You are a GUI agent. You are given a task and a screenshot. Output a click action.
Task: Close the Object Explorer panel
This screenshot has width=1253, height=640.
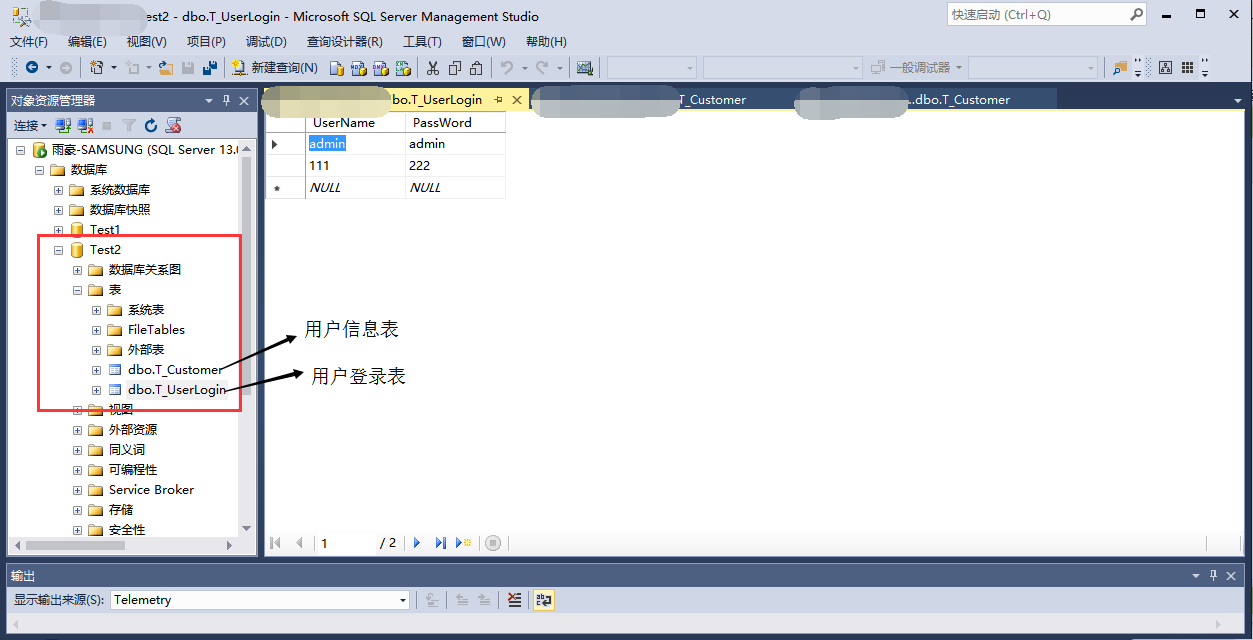pos(243,100)
